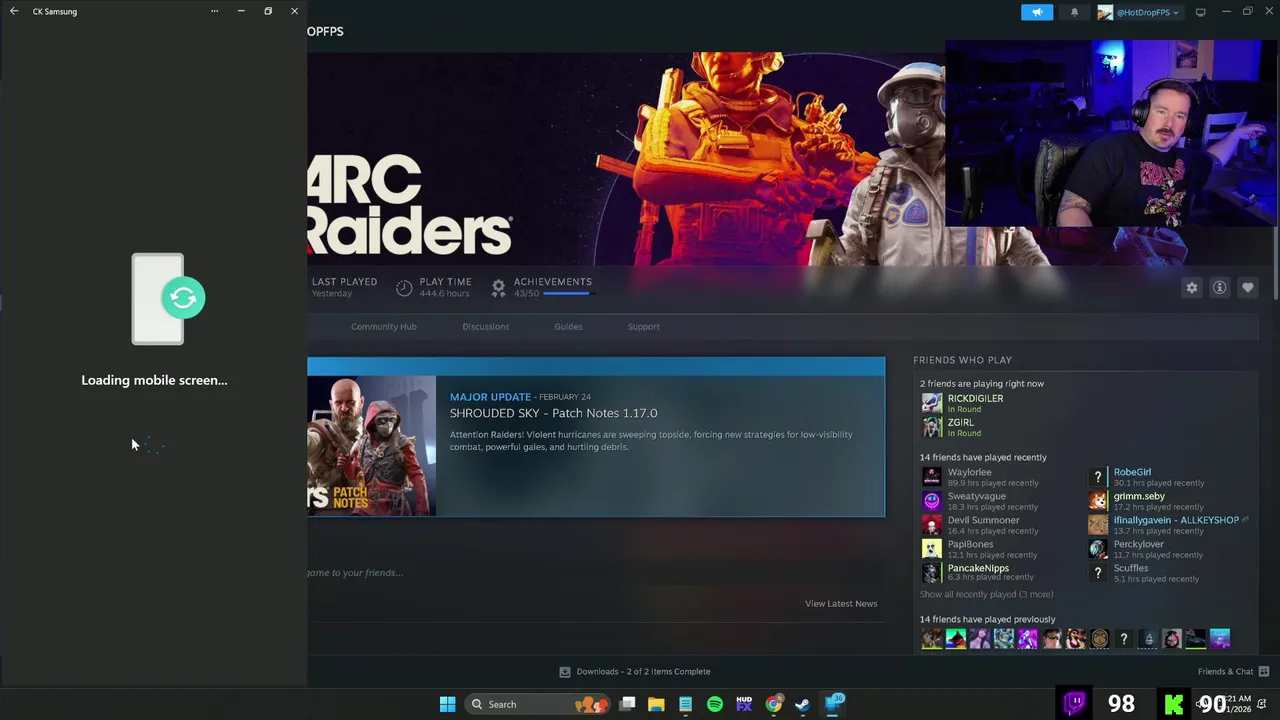The height and width of the screenshot is (720, 1280).
Task: Open the Guides tab
Action: click(568, 327)
